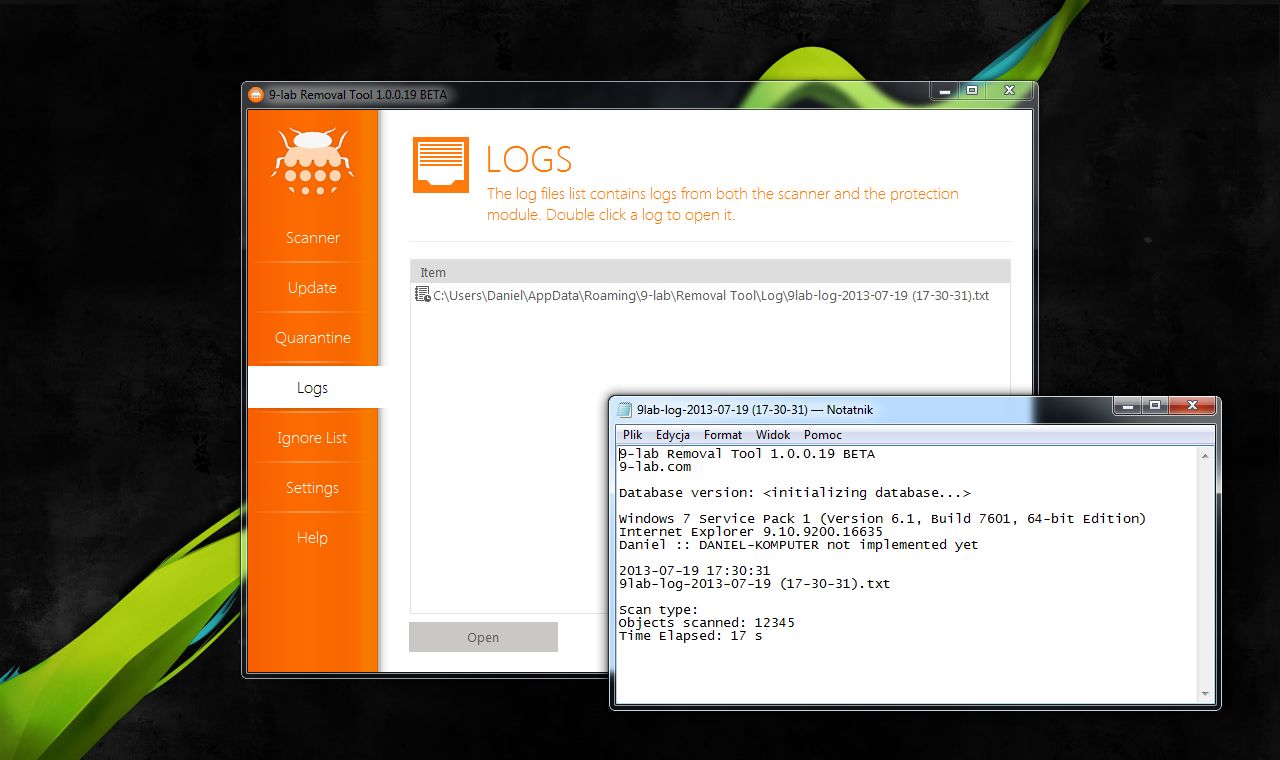This screenshot has width=1280, height=760.
Task: Open the Widok menu in Notatnik
Action: pos(773,435)
